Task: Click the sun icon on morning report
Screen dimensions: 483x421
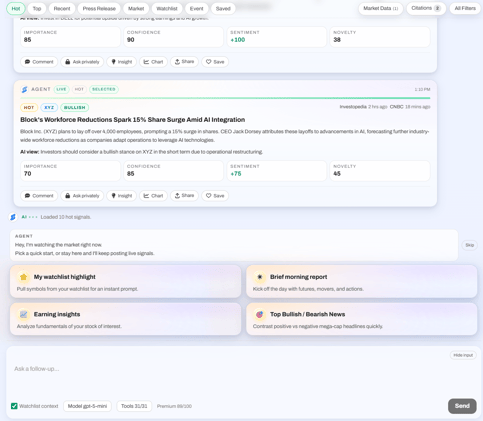Action: [259, 277]
